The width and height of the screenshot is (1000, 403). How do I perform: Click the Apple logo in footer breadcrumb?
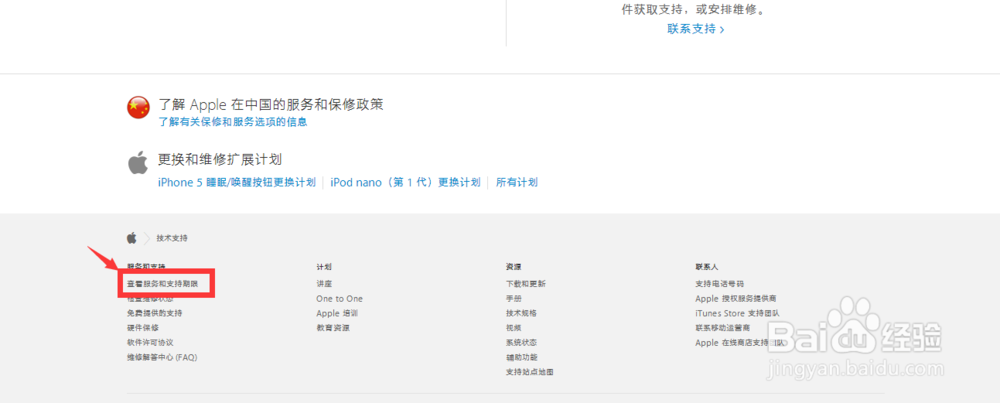[131, 238]
